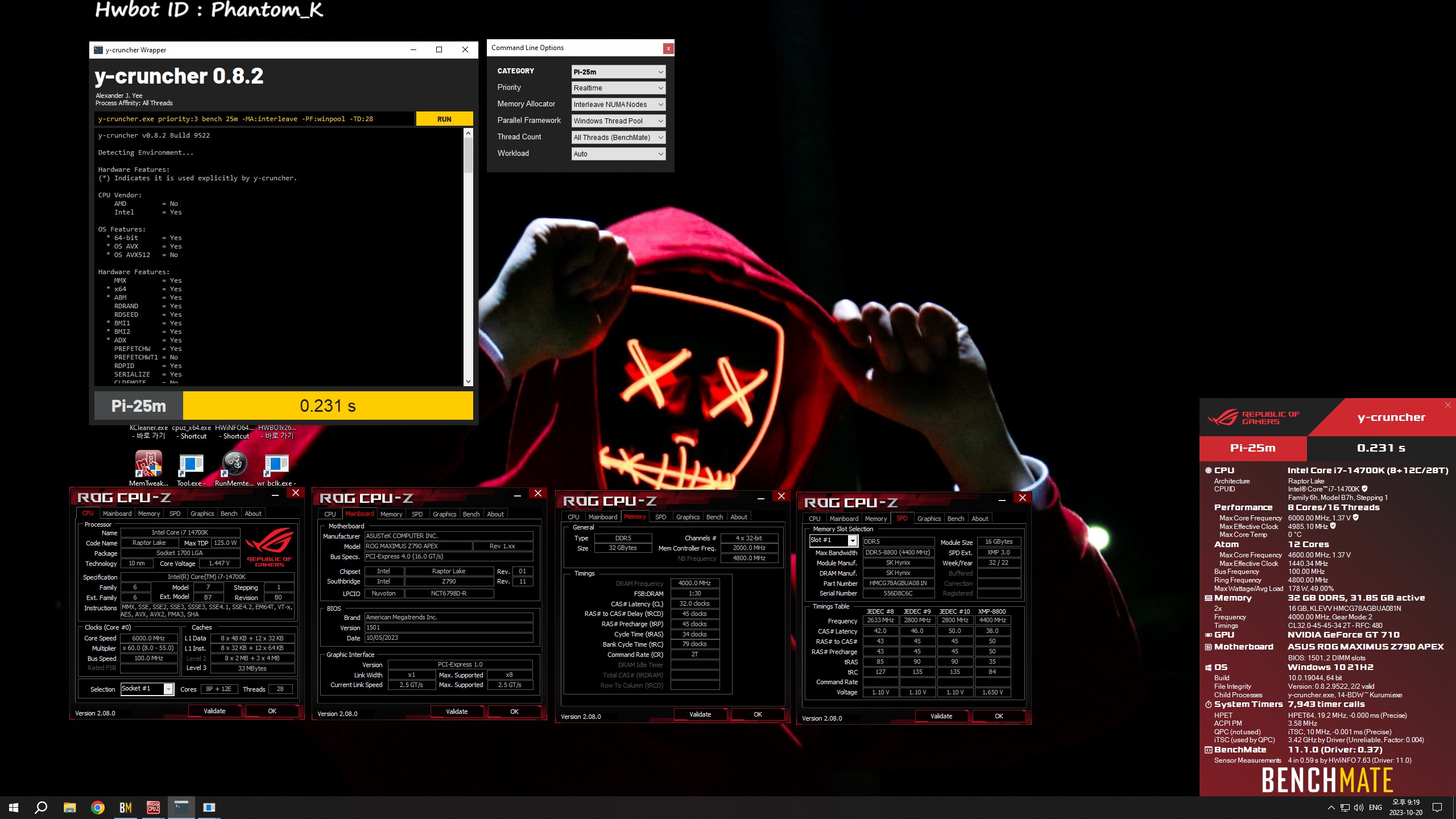Click the yellow RUN button
Image resolution: width=1456 pixels, height=819 pixels.
(x=444, y=119)
